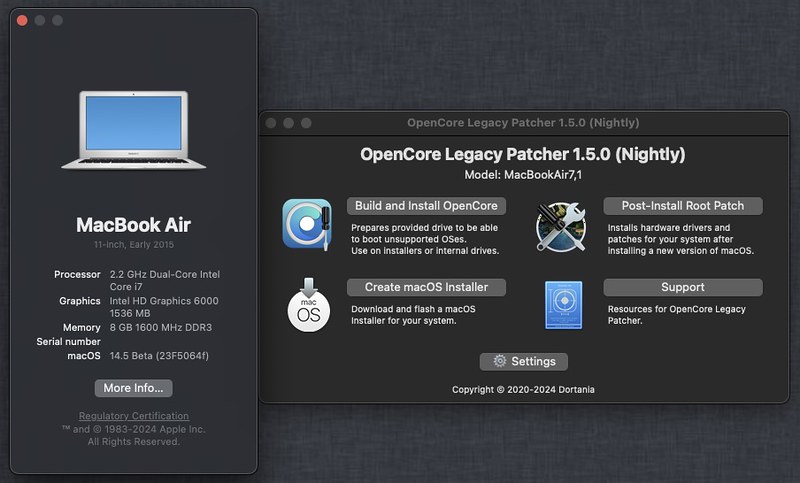The image size is (800, 483).
Task: Close the About This Mac window
Action: (x=22, y=20)
